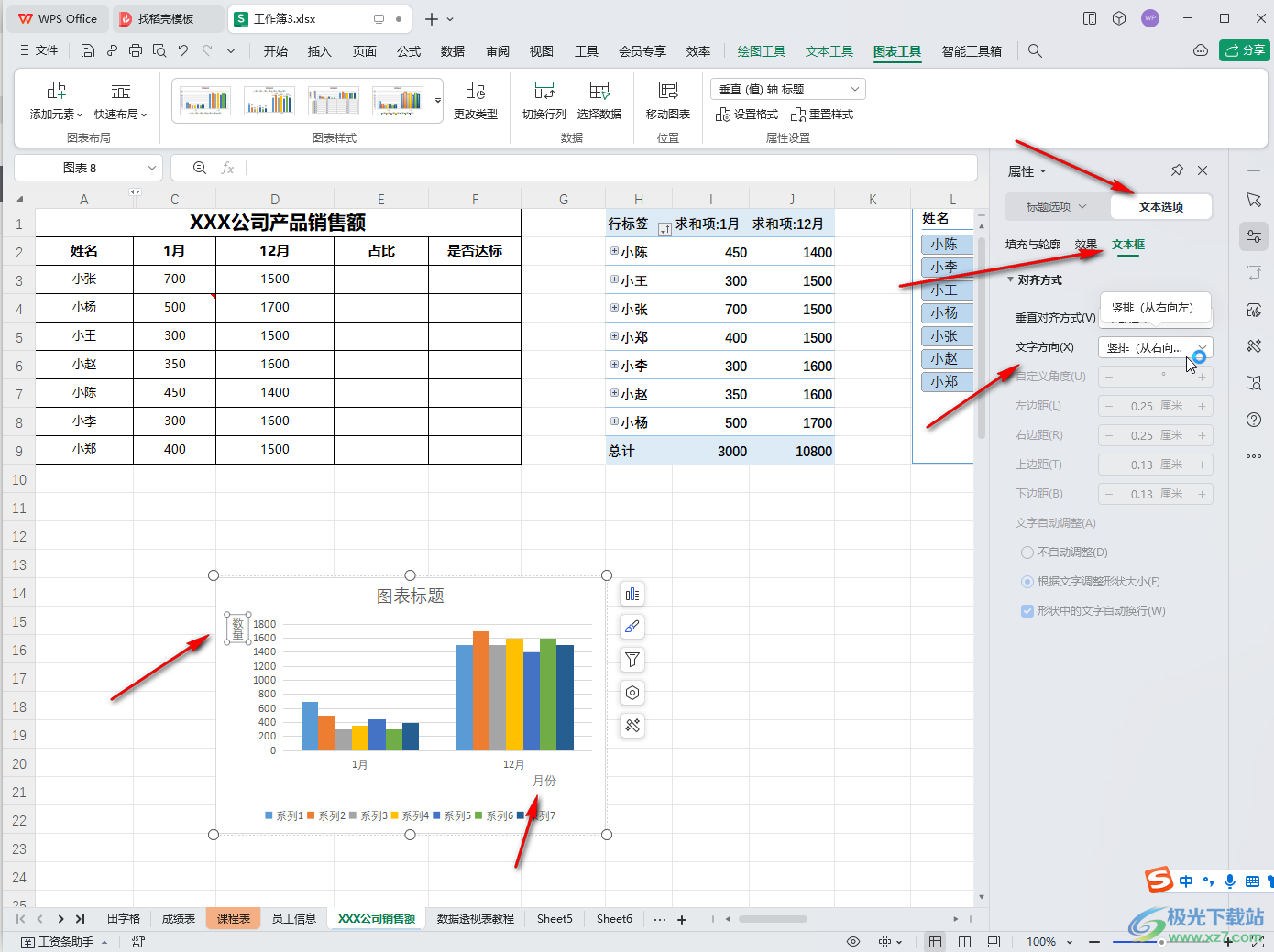This screenshot has width=1274, height=952.
Task: Open the 数据透视表教程 sheet tab
Action: (476, 919)
